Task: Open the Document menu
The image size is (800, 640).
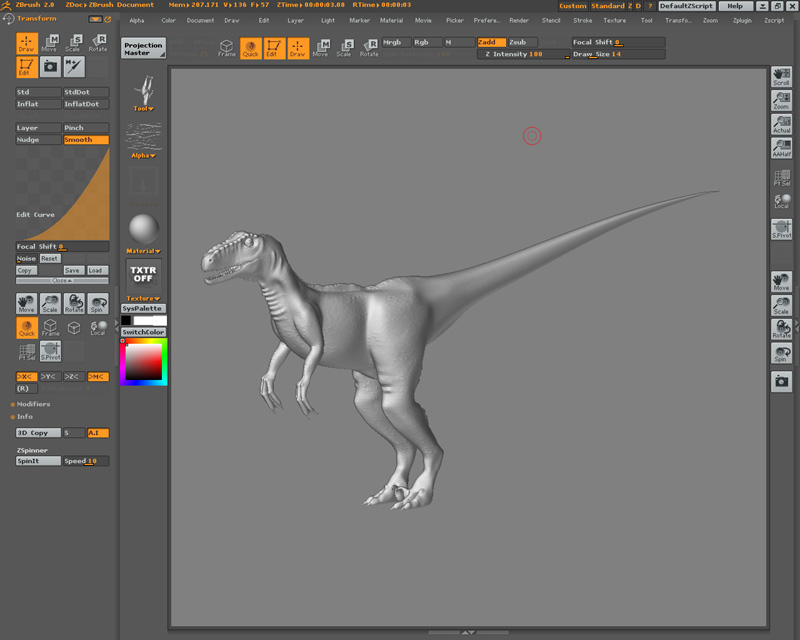Action: (200, 20)
